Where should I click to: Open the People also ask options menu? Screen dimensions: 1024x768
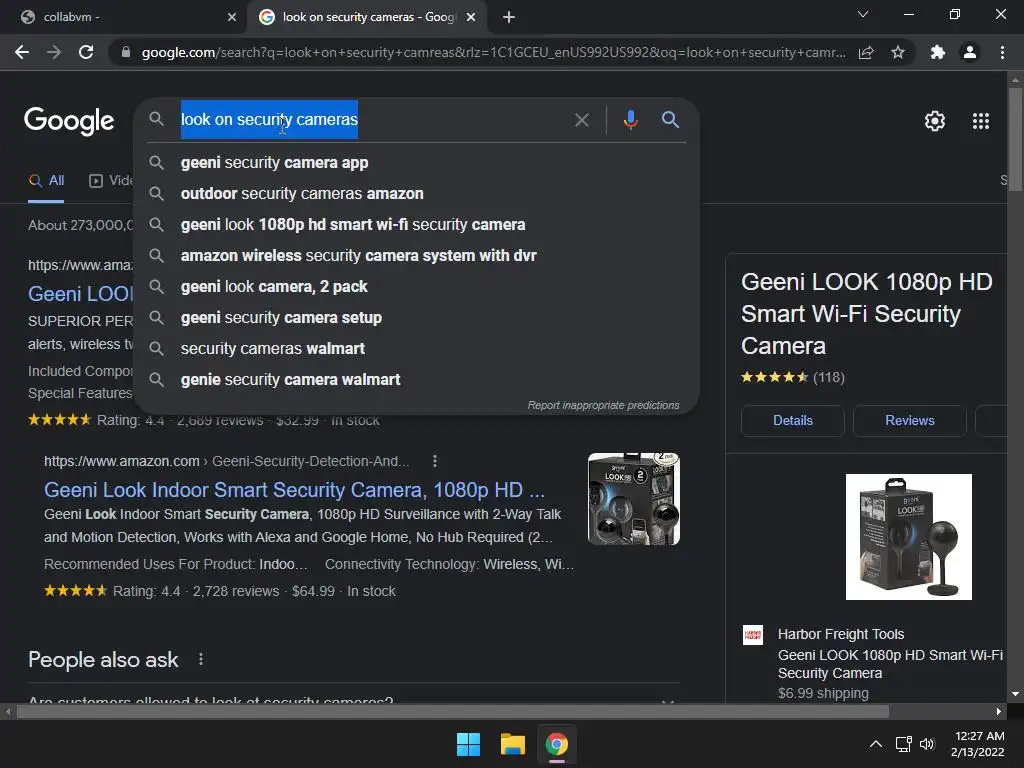[200, 660]
